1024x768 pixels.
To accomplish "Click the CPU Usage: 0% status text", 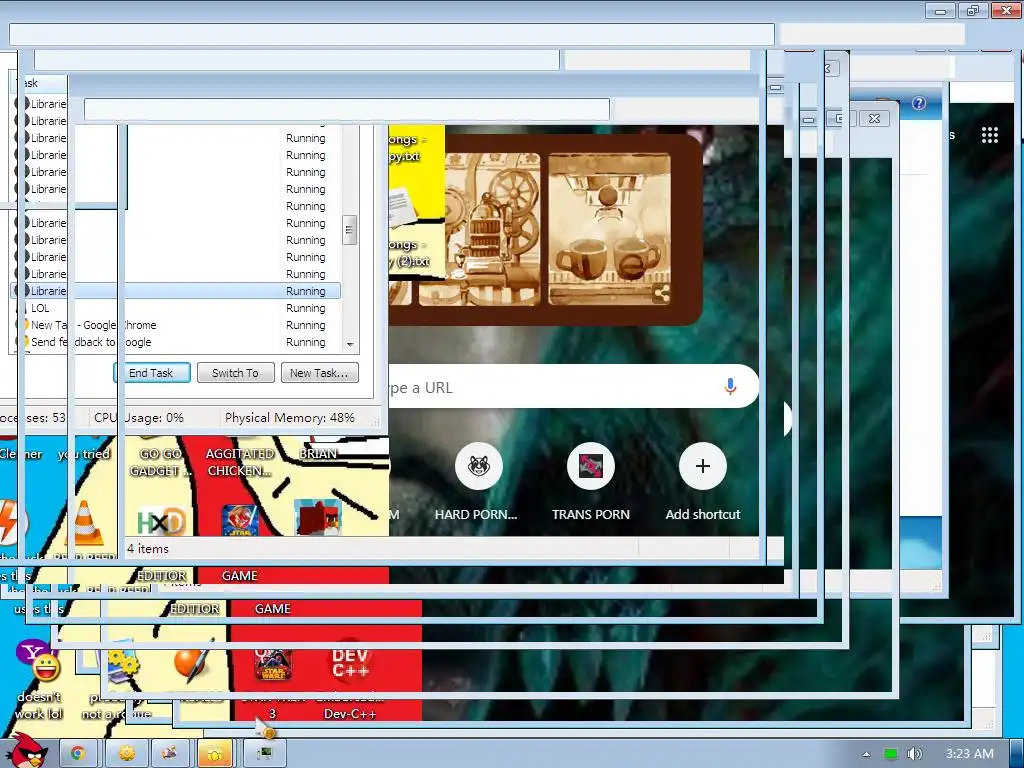I will coord(138,418).
